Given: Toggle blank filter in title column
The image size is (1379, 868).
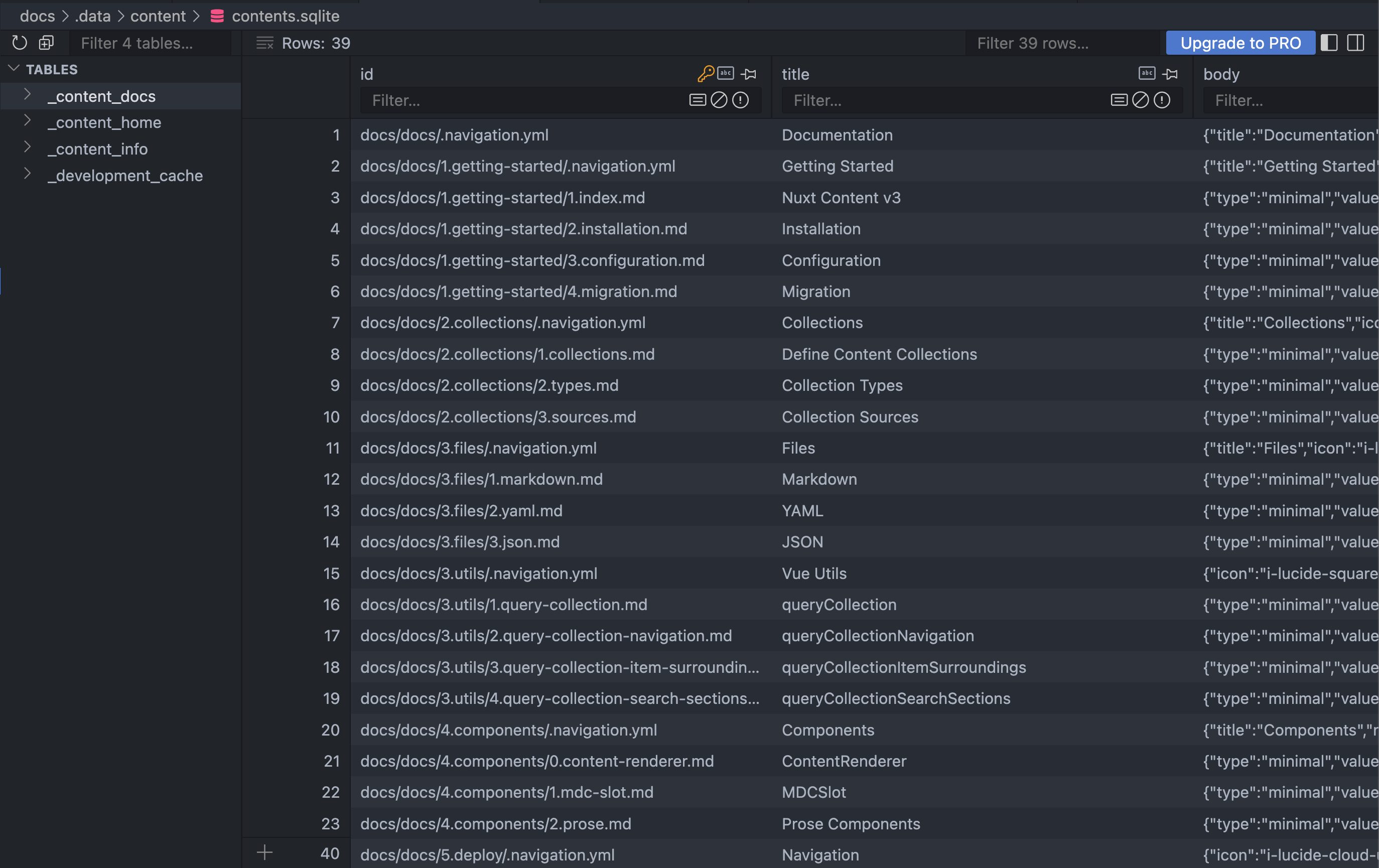Looking at the screenshot, I should tap(1119, 100).
